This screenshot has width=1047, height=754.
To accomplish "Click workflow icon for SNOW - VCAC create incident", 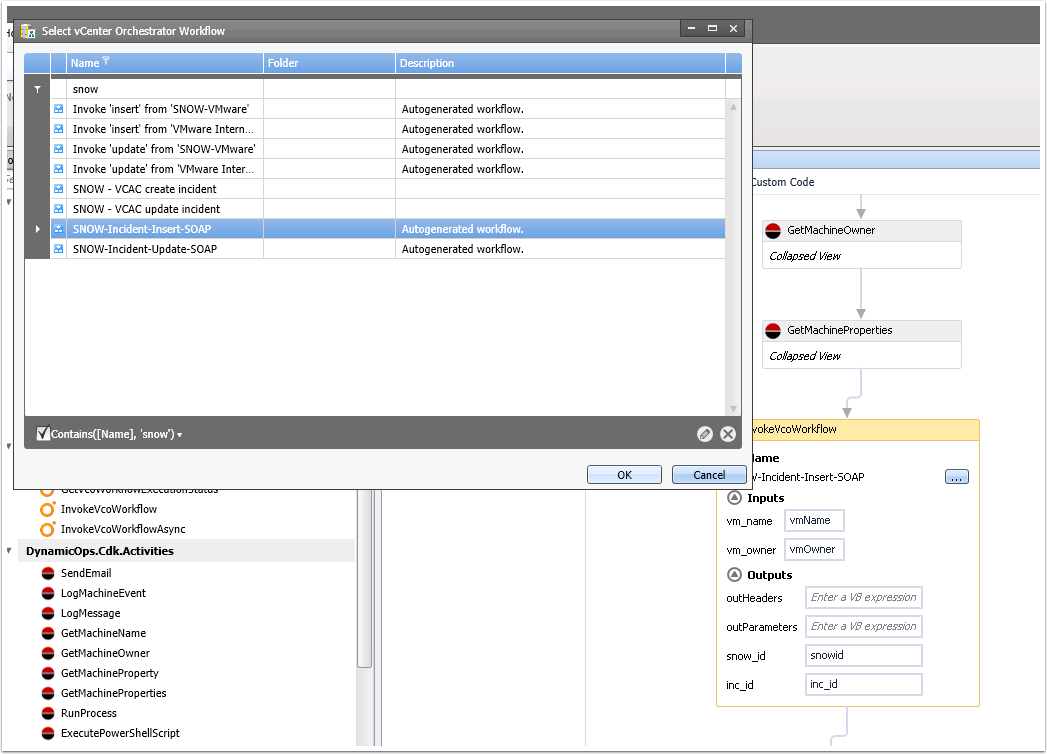I will coord(59,189).
